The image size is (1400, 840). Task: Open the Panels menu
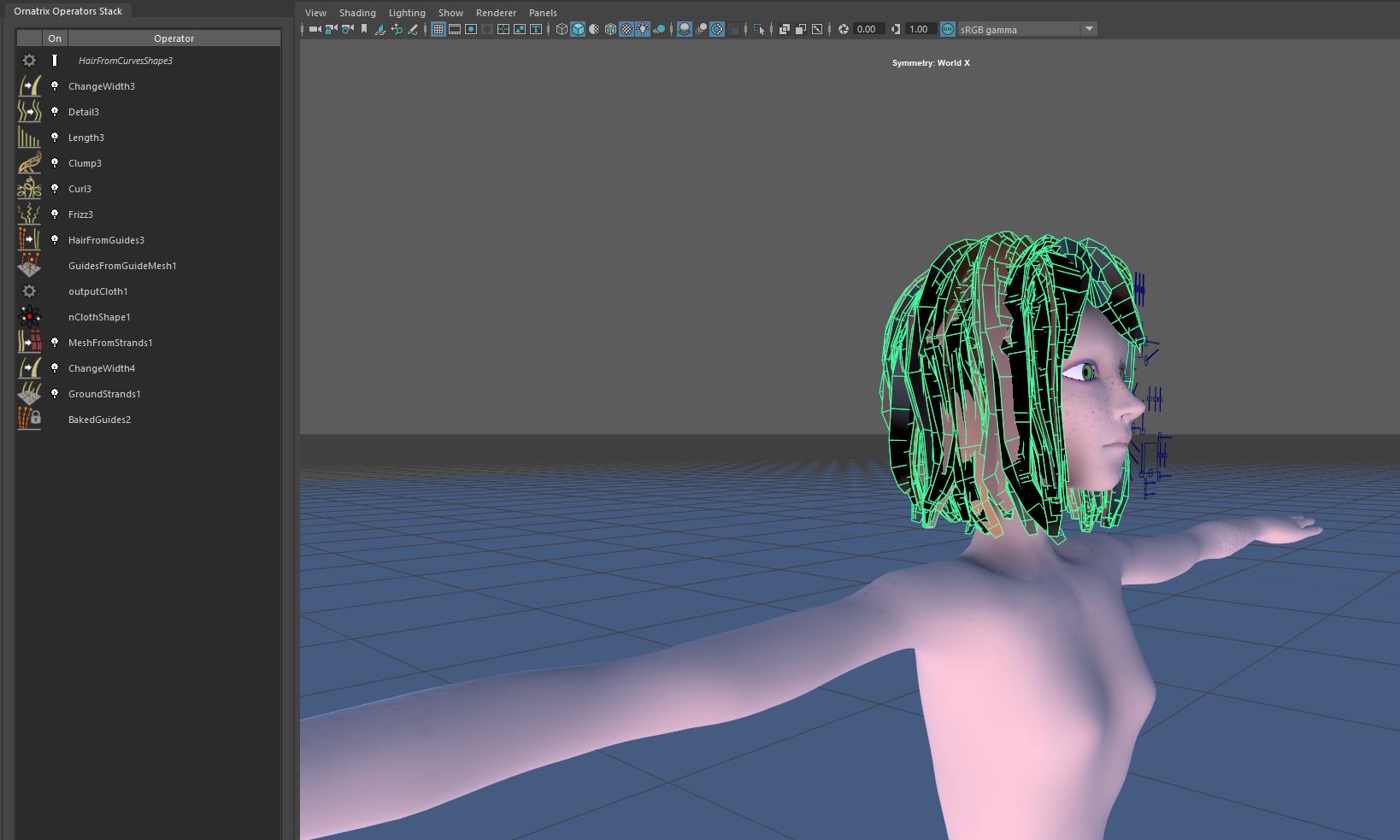pyautogui.click(x=543, y=13)
